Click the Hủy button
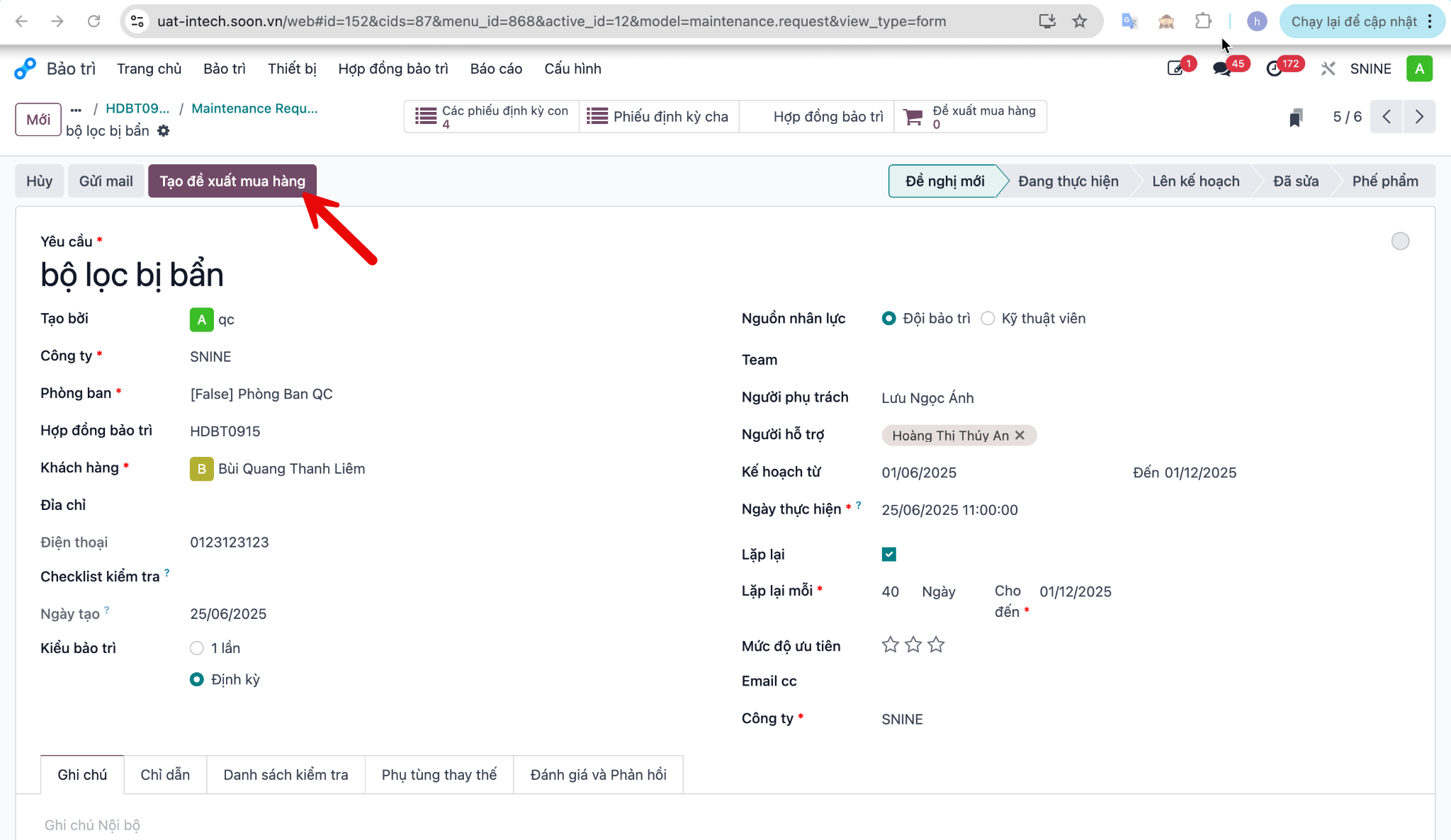 point(40,181)
